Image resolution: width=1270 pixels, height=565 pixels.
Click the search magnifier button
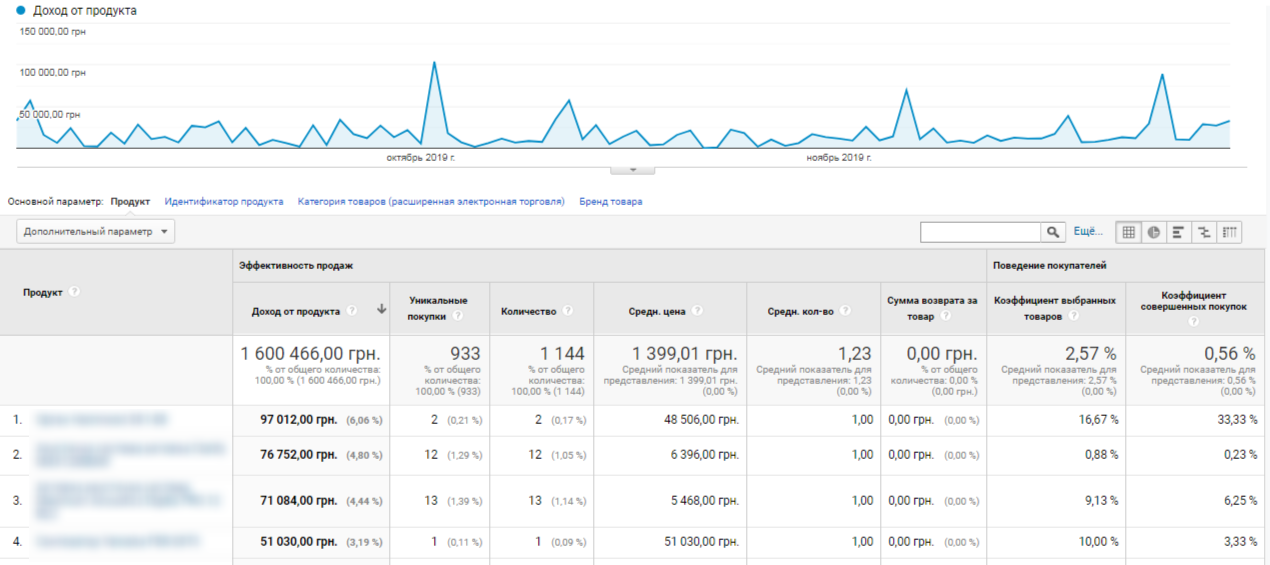pos(1053,232)
